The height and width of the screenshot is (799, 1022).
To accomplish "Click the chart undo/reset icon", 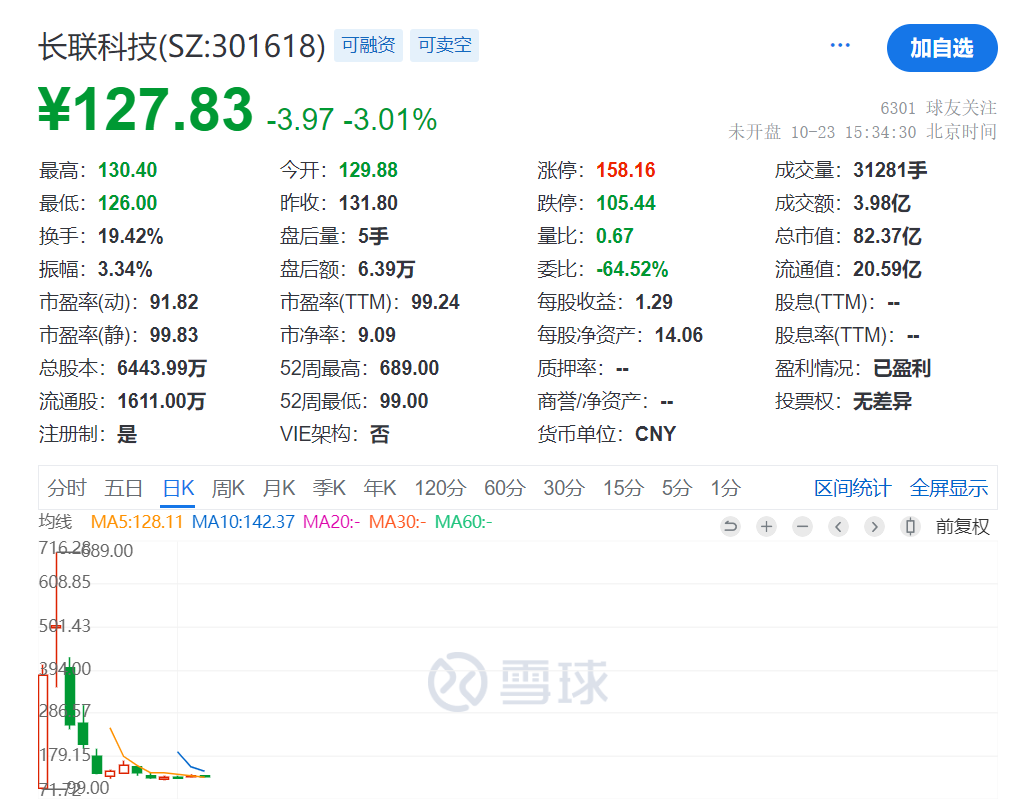I will click(731, 526).
